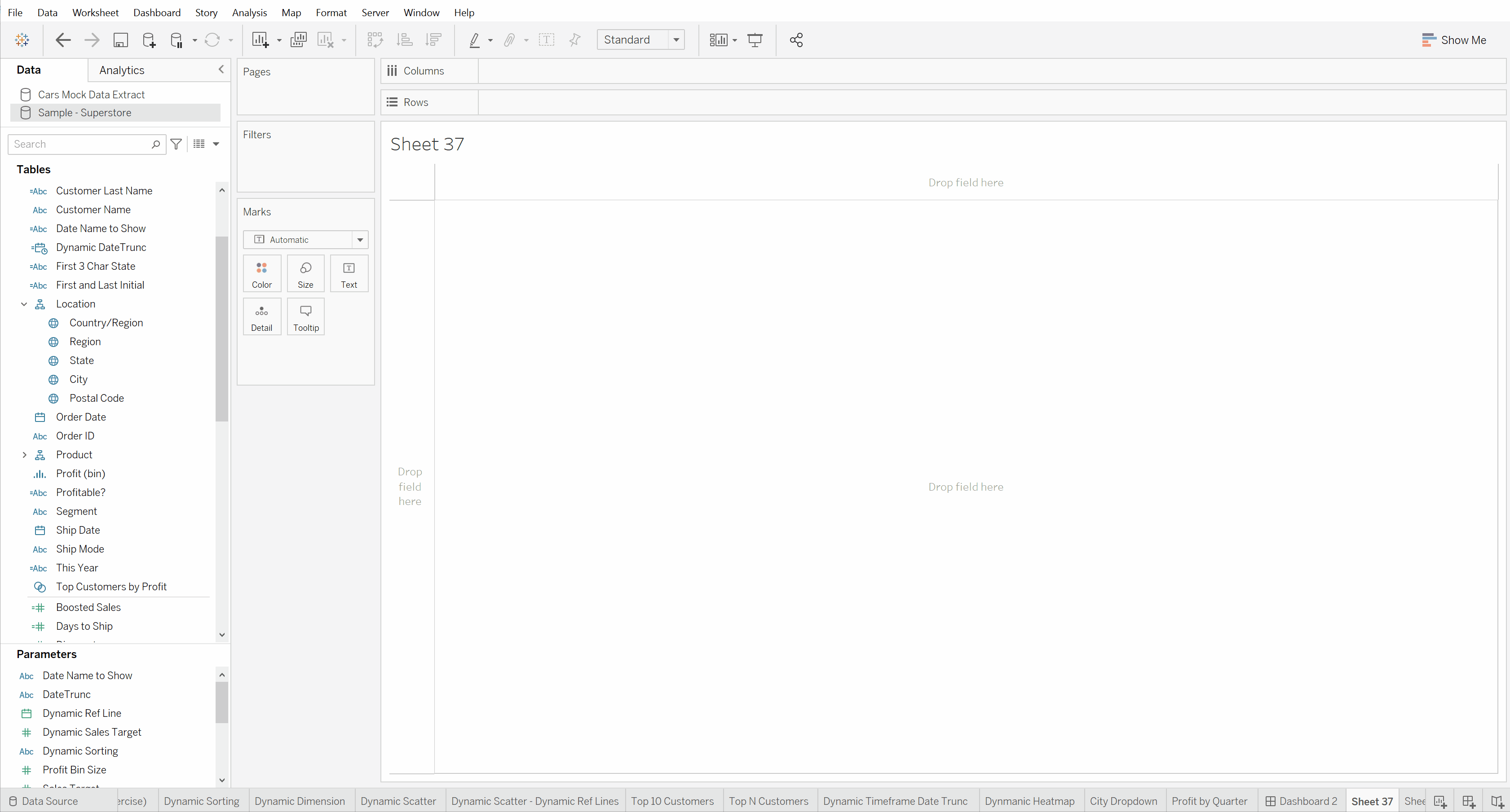The height and width of the screenshot is (812, 1510).
Task: Open the Format menu
Action: pos(331,12)
